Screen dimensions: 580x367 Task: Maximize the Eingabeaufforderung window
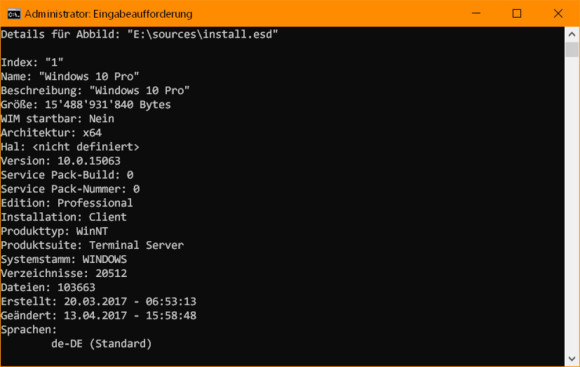(x=517, y=14)
